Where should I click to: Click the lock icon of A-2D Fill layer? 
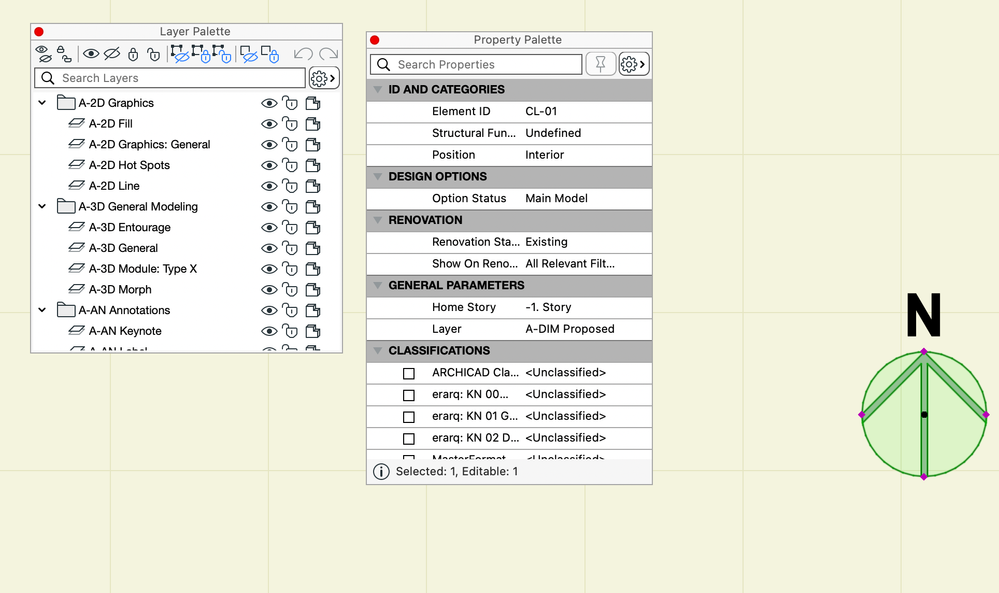[x=290, y=124]
